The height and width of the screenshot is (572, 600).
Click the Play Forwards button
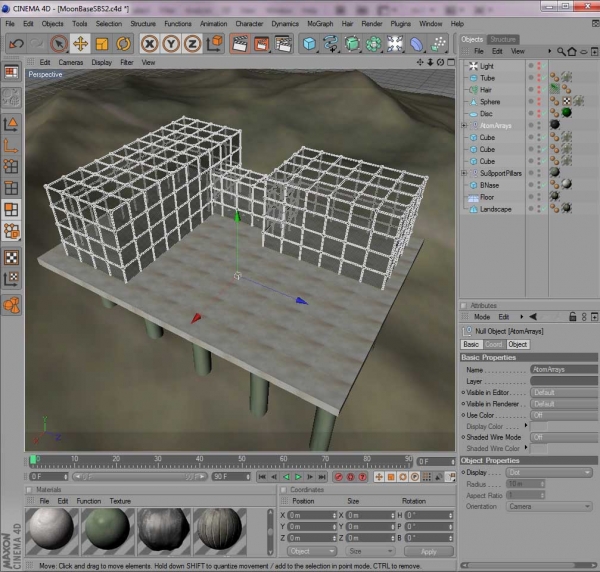(x=298, y=477)
